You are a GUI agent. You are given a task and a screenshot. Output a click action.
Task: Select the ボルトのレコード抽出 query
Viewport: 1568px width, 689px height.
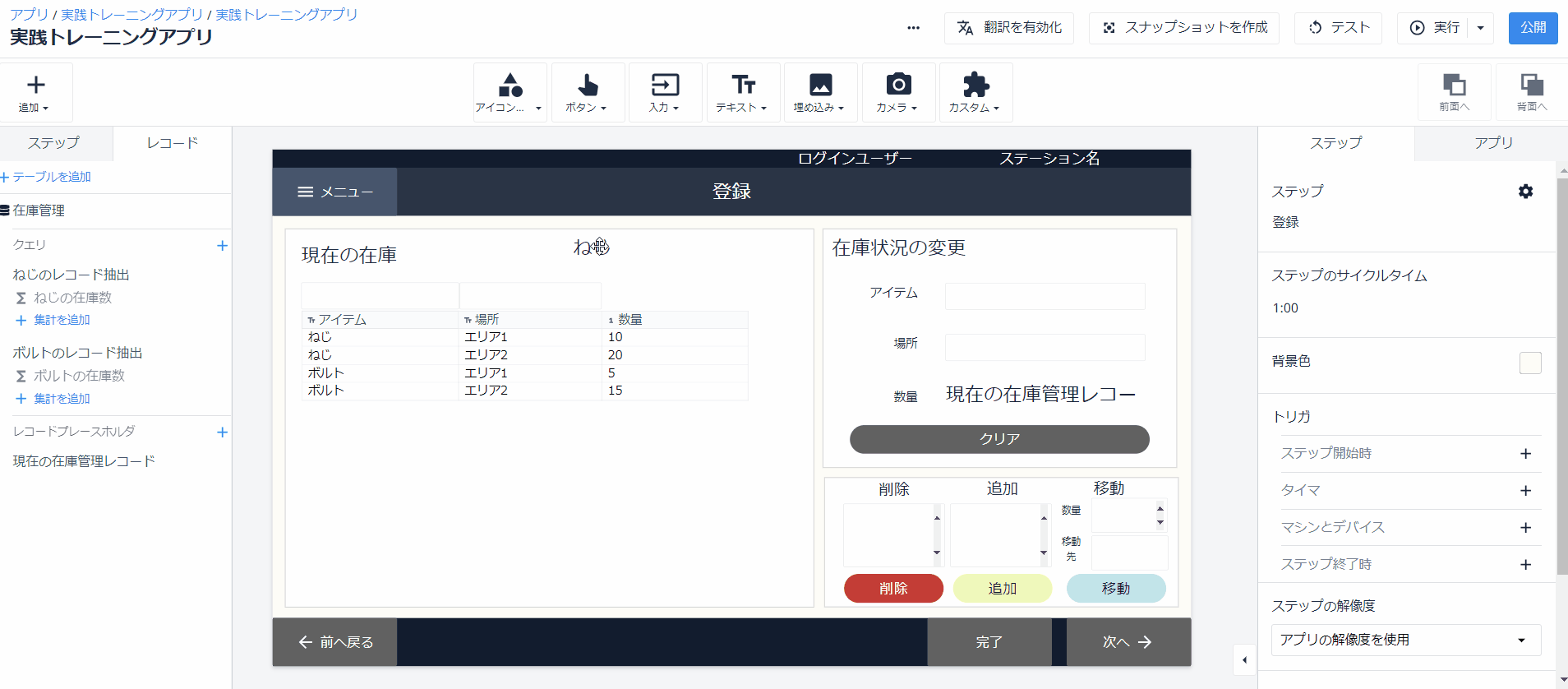(78, 353)
